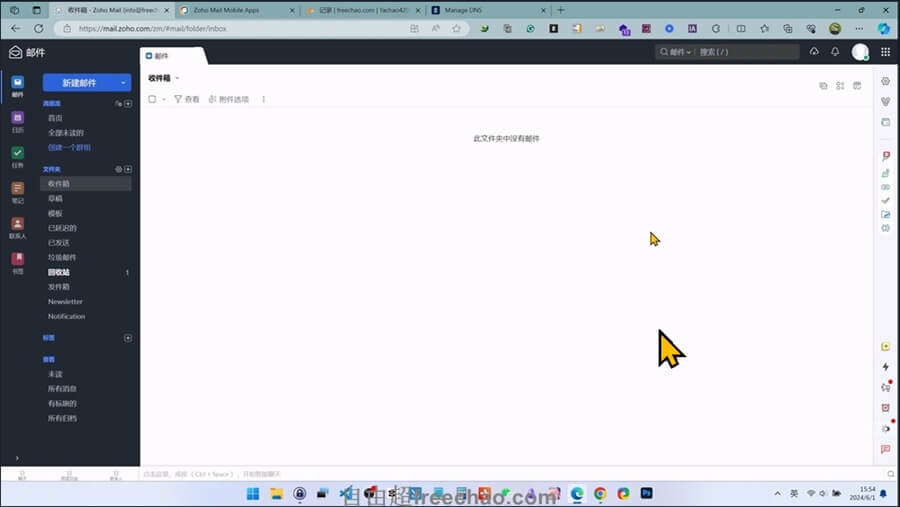Open the dropdown arrow on 新建邮件 button
The image size is (900, 507).
point(123,83)
